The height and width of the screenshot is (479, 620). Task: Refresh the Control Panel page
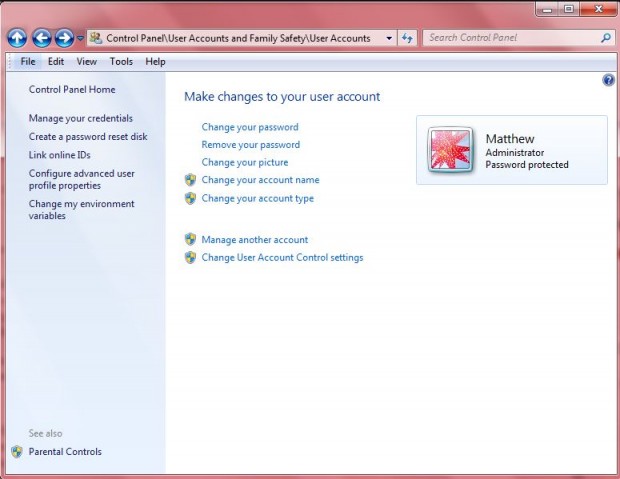pos(407,38)
